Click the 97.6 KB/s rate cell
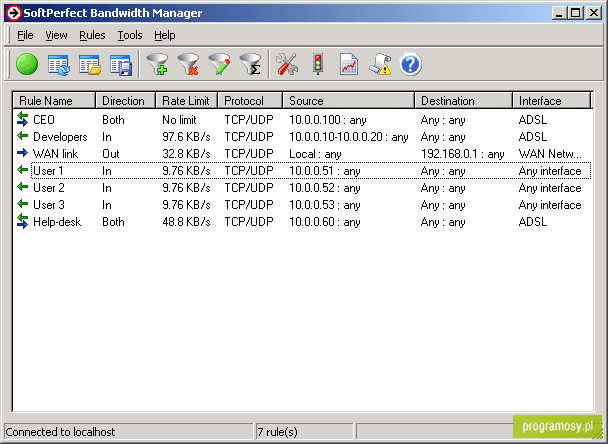 186,137
